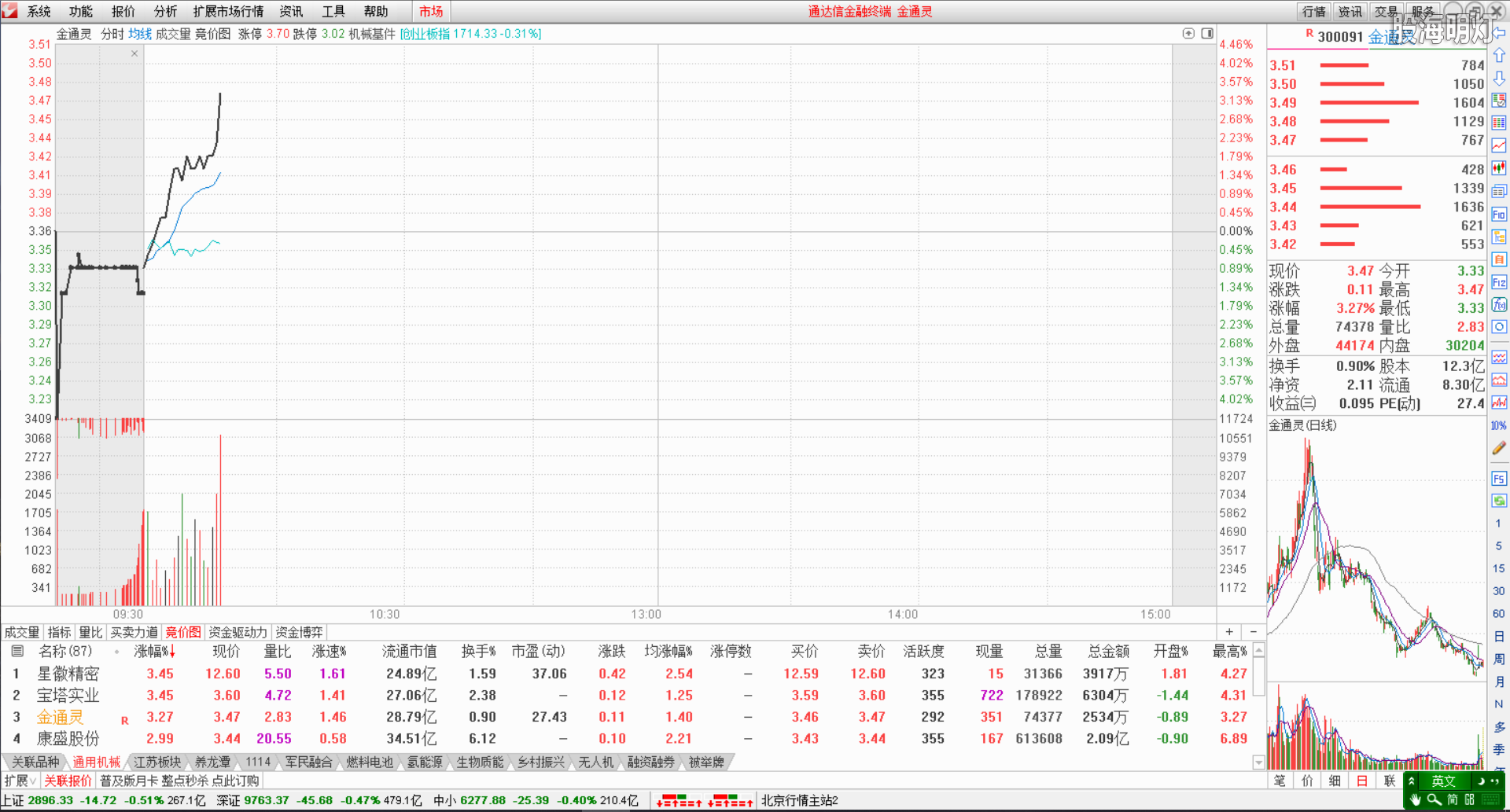This screenshot has width=1510, height=812.
Task: Click the 笔 tick-detail button
Action: [x=1280, y=781]
